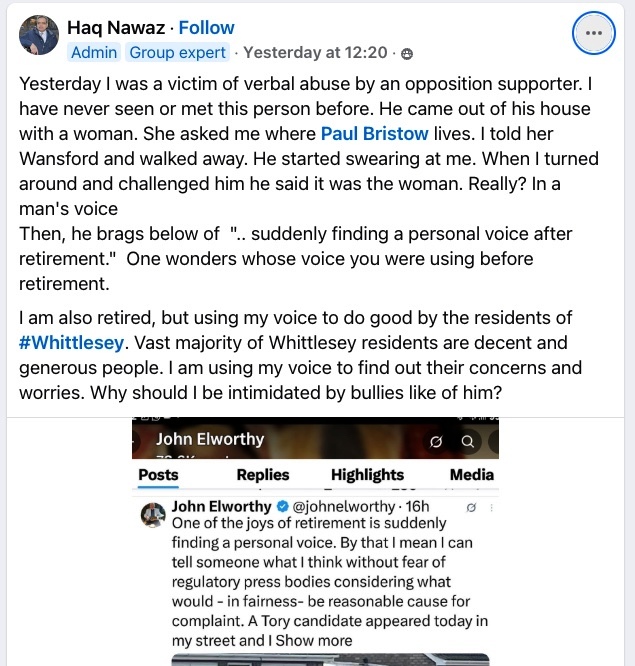This screenshot has width=635, height=666.
Task: Click the post audience privacy icon
Action: pos(407,53)
